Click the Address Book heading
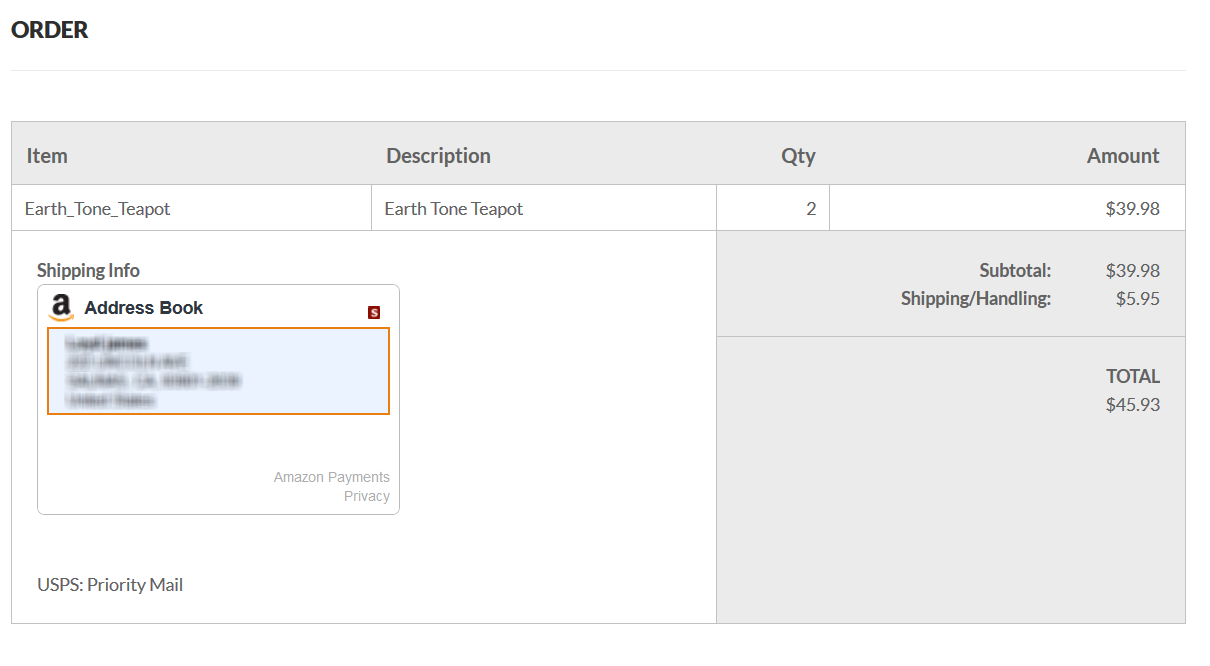Image resolution: width=1210 pixels, height=666 pixels. coord(143,308)
